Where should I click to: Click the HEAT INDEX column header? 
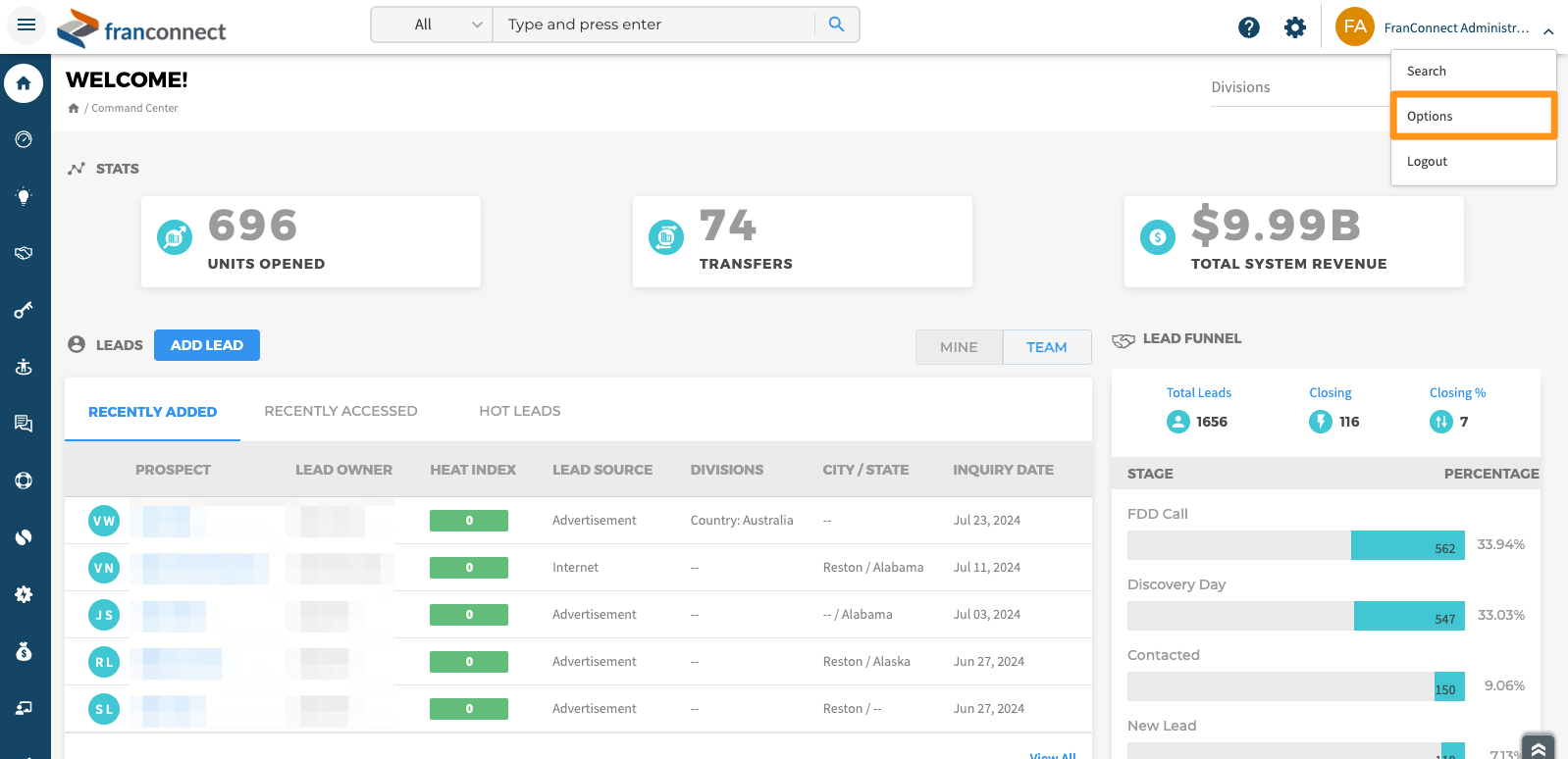(473, 470)
